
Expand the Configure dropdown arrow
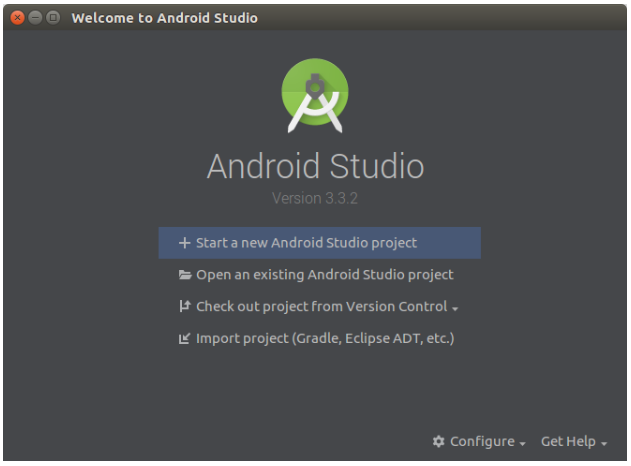522,443
